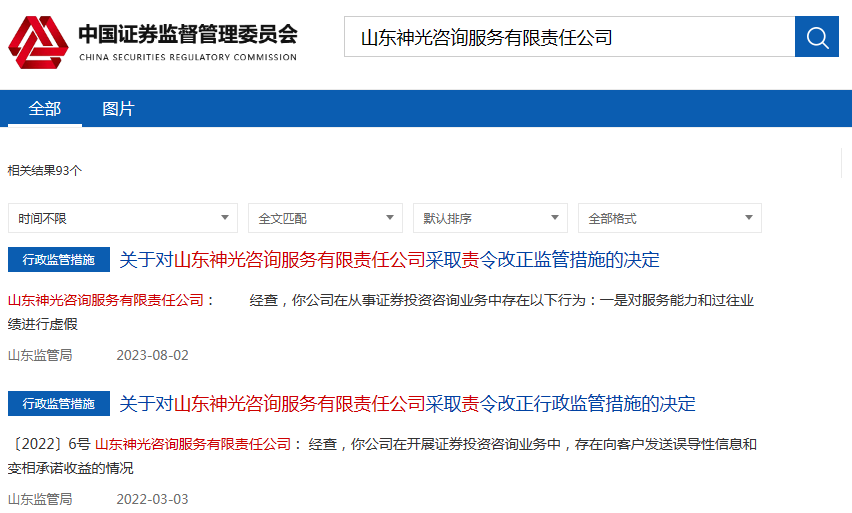Open the 全文匹配 match mode dropdown

[325, 218]
